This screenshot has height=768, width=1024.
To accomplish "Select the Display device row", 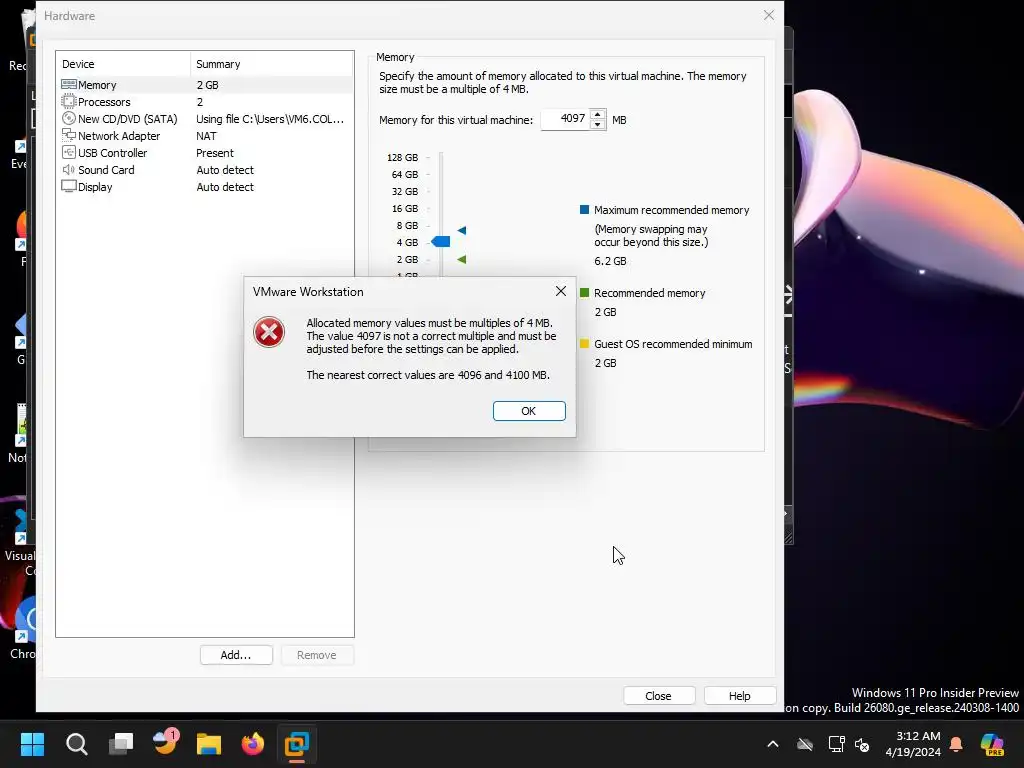I will [x=205, y=187].
